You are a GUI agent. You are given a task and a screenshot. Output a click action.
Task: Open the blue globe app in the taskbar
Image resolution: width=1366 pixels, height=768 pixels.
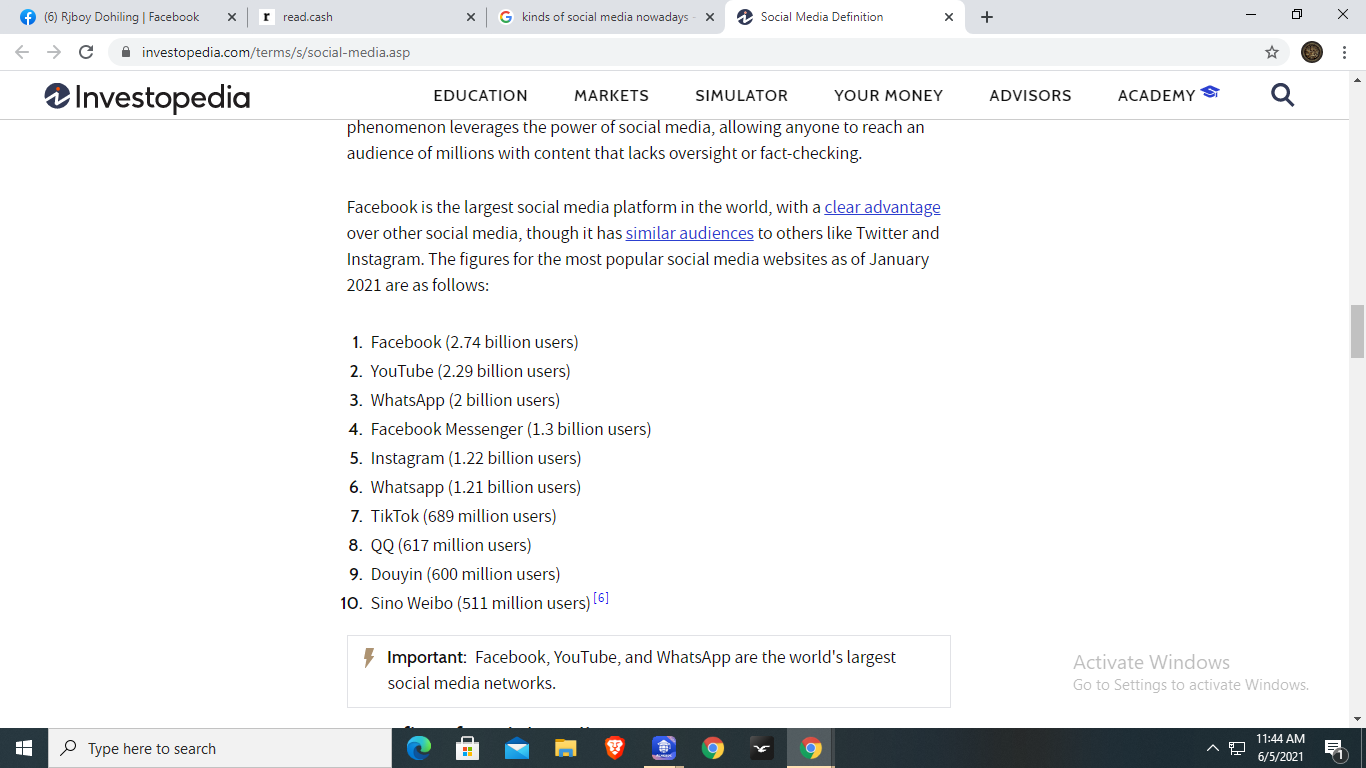point(664,748)
